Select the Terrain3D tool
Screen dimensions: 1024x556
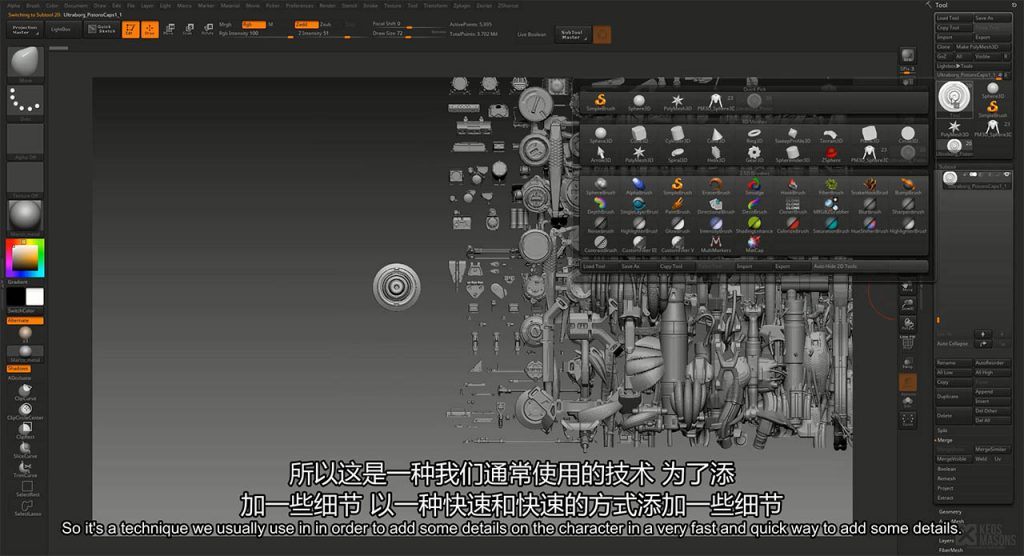[x=831, y=135]
